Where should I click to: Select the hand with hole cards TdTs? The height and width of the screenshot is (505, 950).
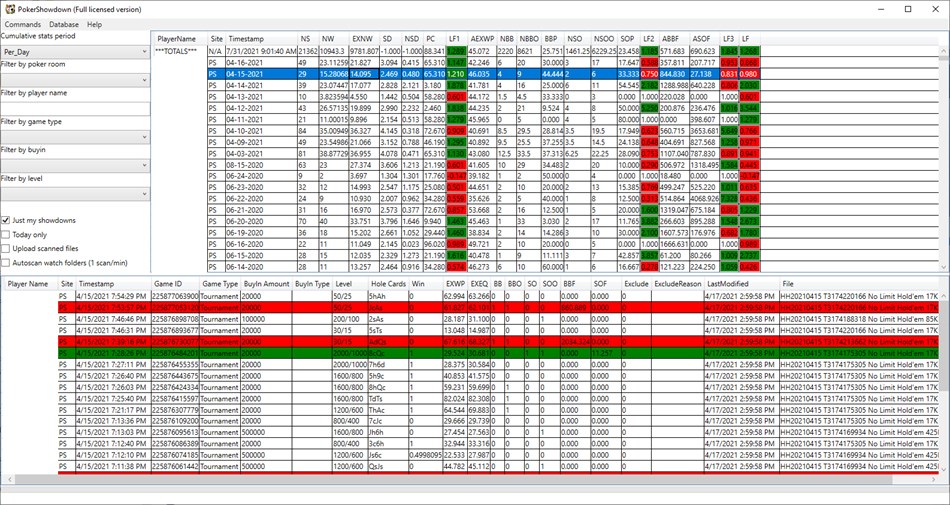coord(500,398)
